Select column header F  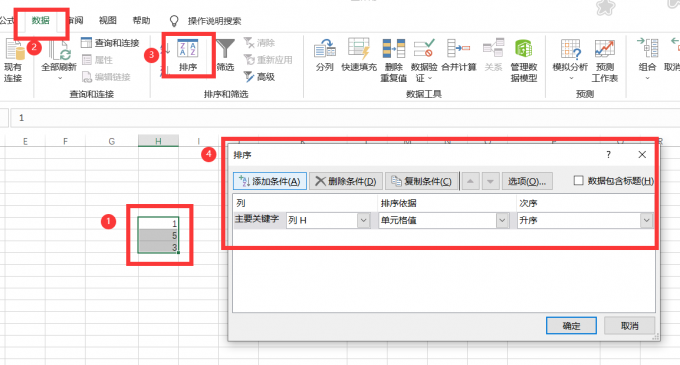pyautogui.click(x=65, y=141)
